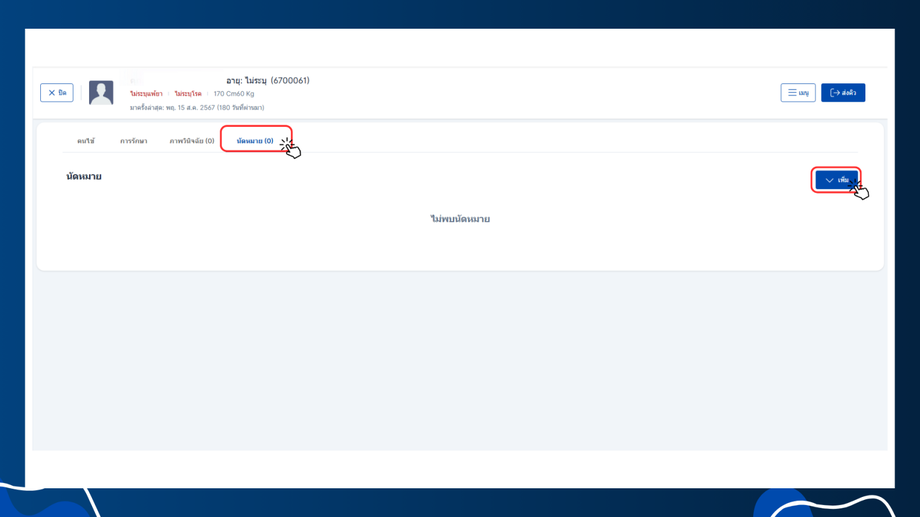The image size is (920, 517).
Task: Click the last visit date text
Action: point(197,108)
